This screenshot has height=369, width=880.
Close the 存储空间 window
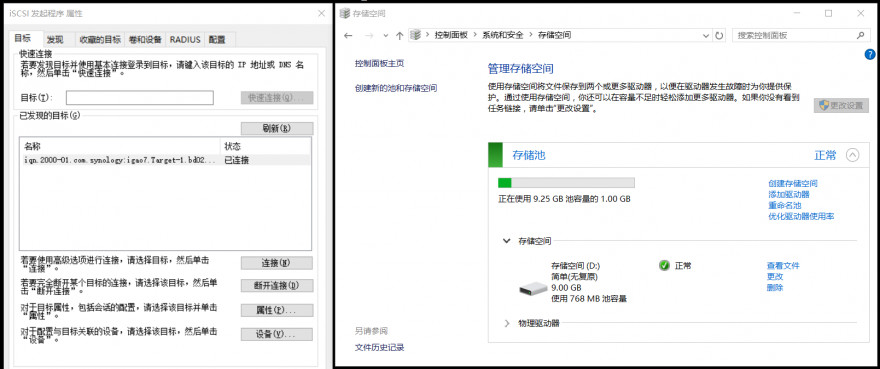861,13
